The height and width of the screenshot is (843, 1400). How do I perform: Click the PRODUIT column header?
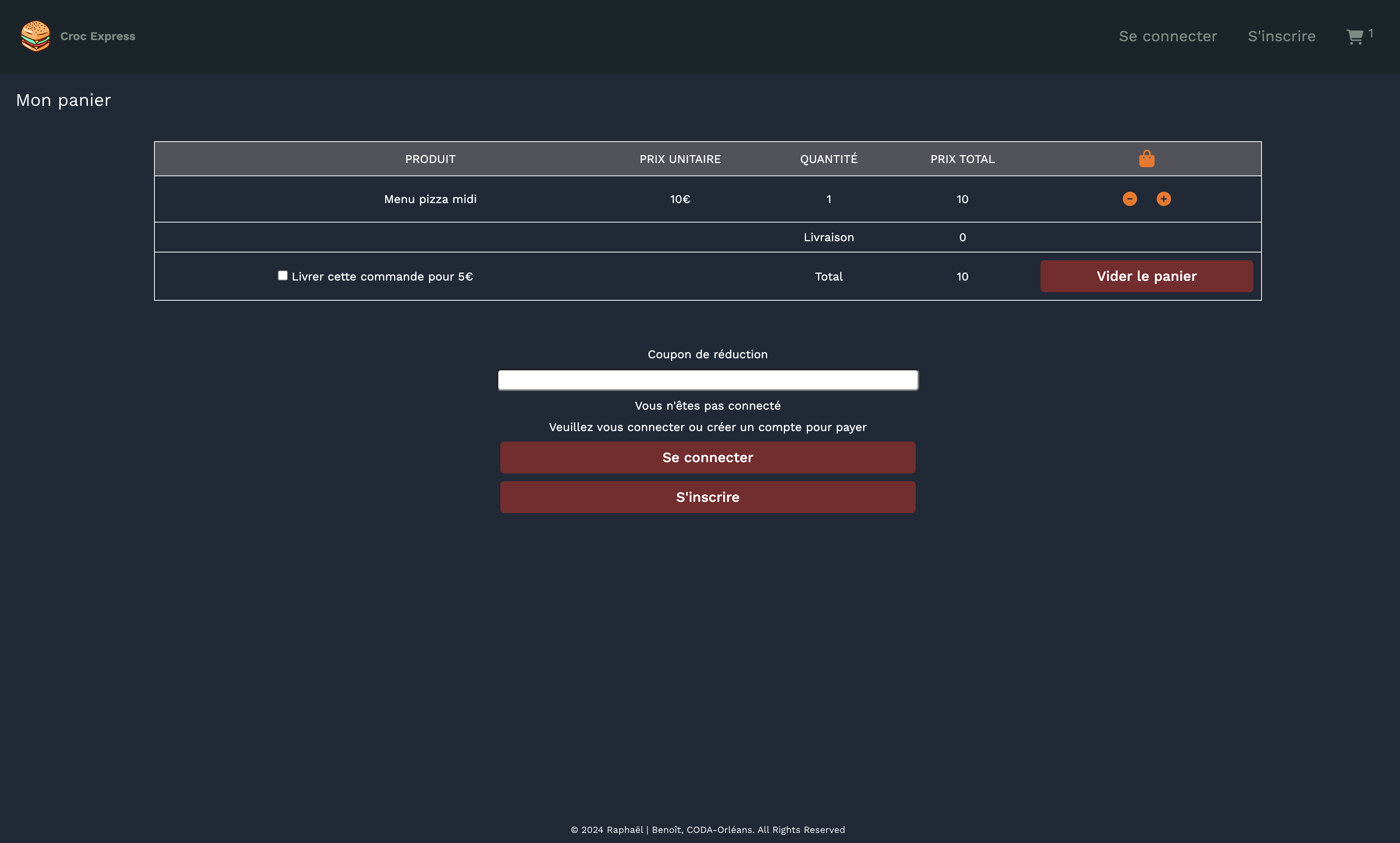(430, 159)
